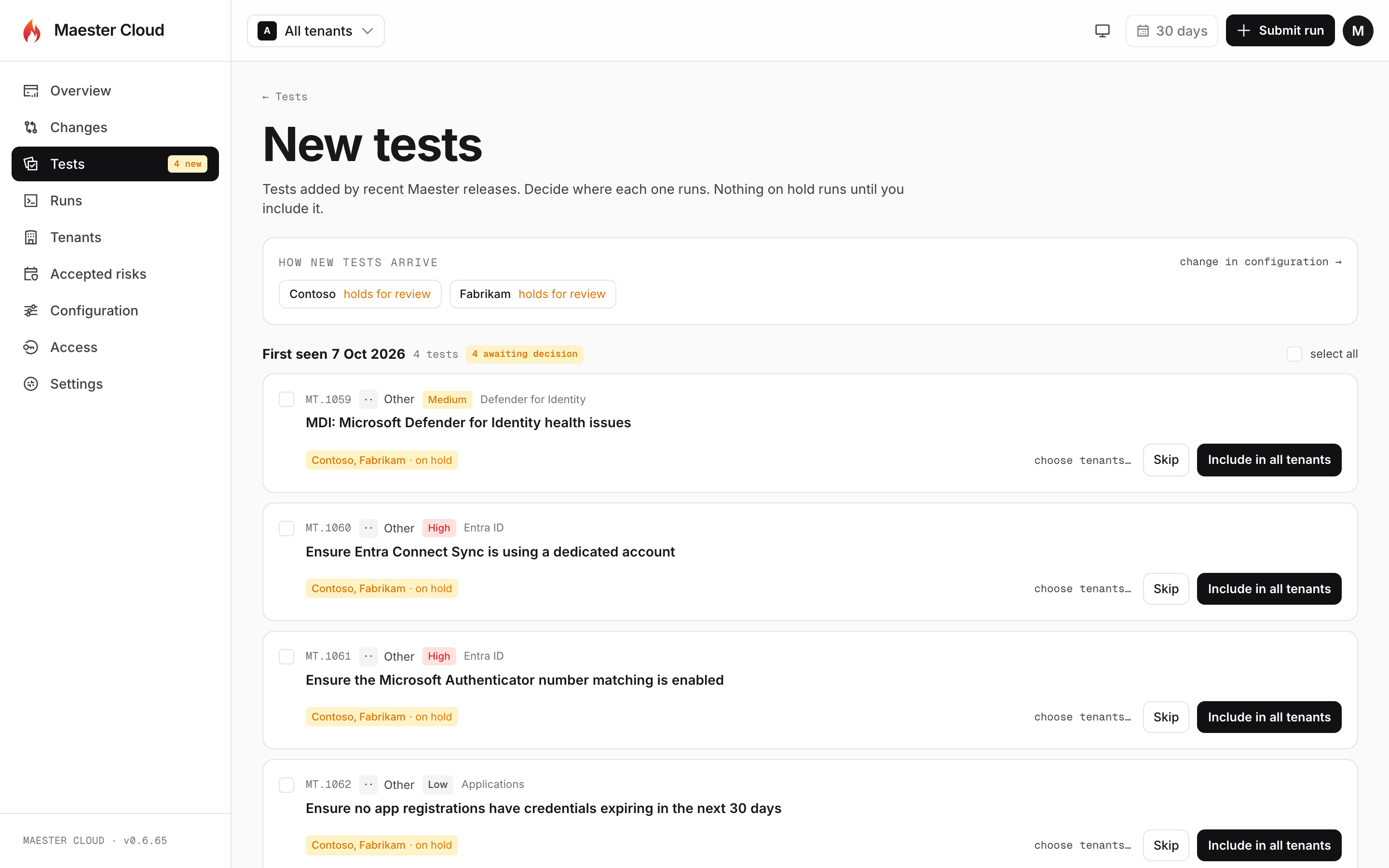Open choose tenants for MT.1061

pyautogui.click(x=1082, y=717)
